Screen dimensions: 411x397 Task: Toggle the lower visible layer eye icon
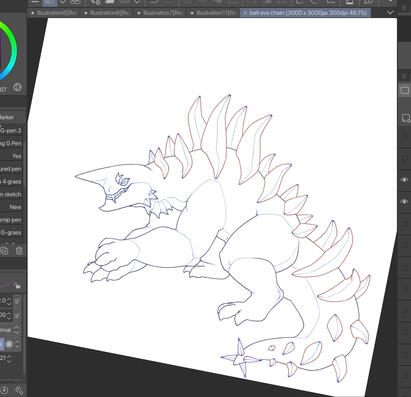[x=404, y=202]
